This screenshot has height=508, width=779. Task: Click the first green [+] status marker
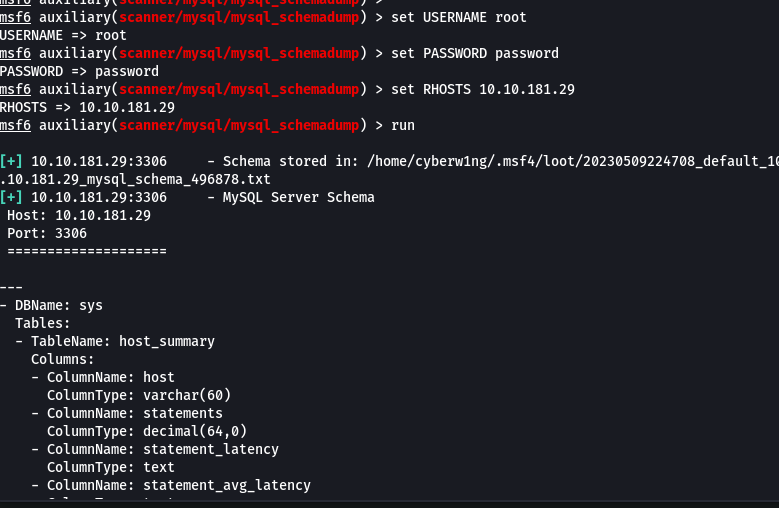[11, 161]
